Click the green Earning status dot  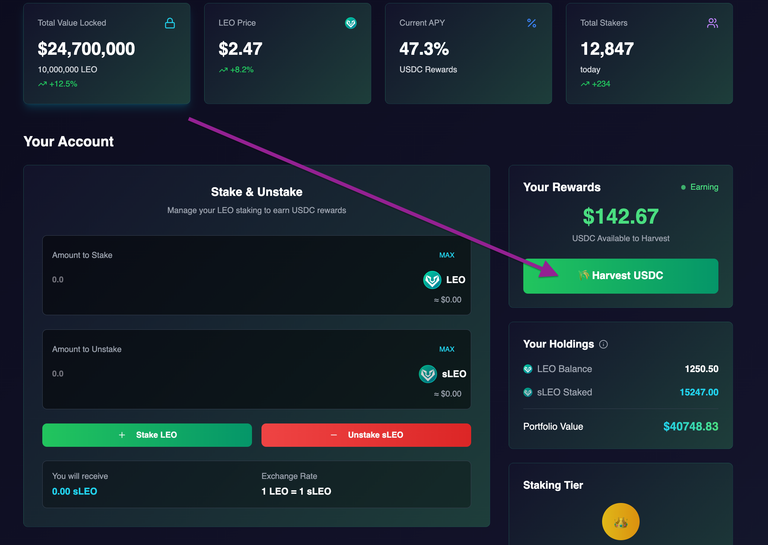pos(683,187)
